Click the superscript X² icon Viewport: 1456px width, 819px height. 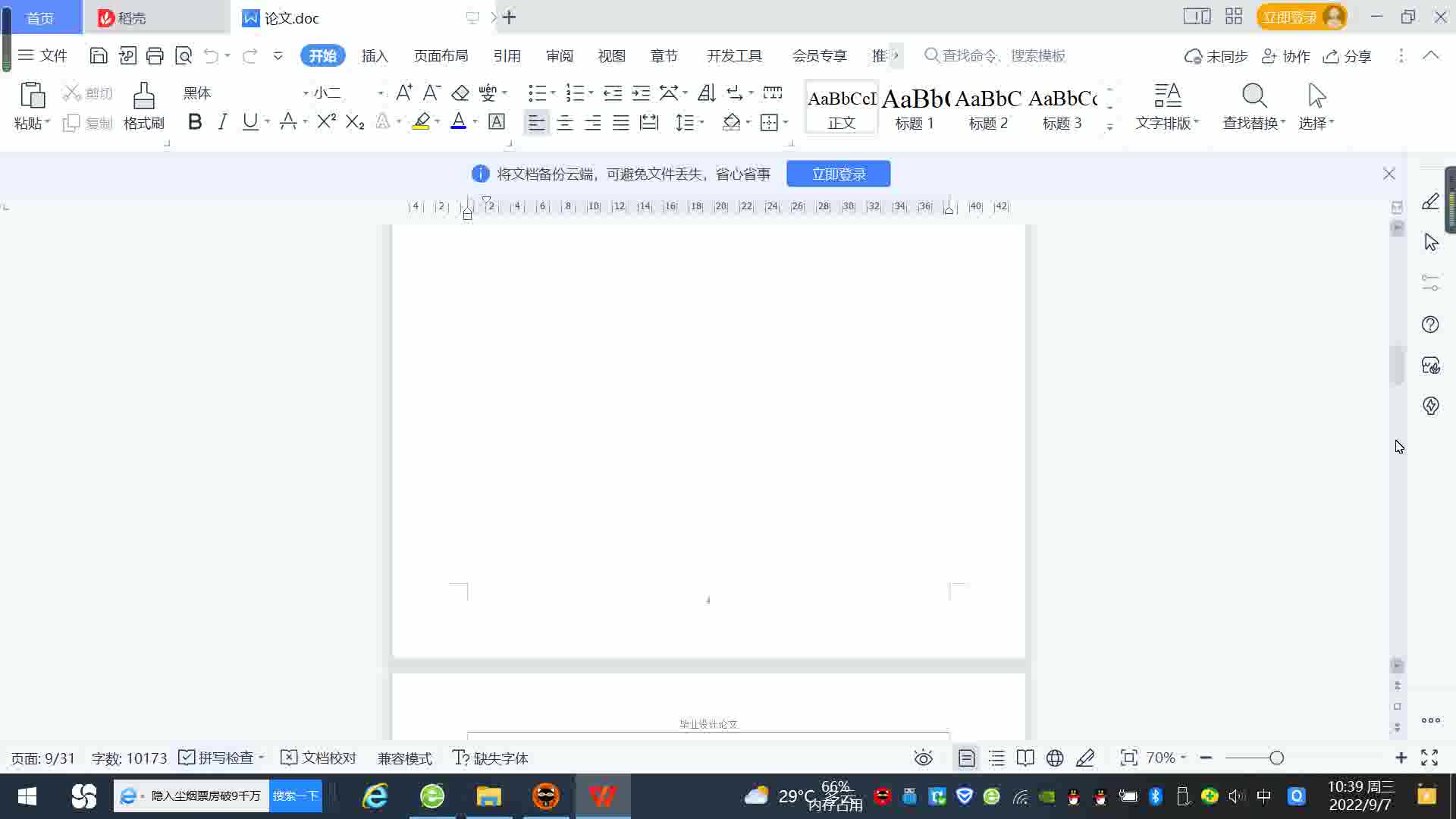pos(326,121)
